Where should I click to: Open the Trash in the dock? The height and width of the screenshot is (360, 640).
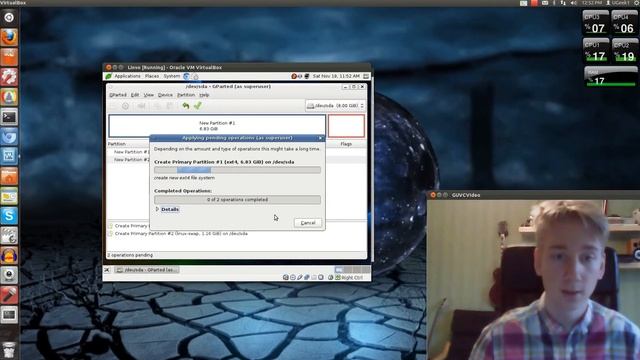(9, 350)
